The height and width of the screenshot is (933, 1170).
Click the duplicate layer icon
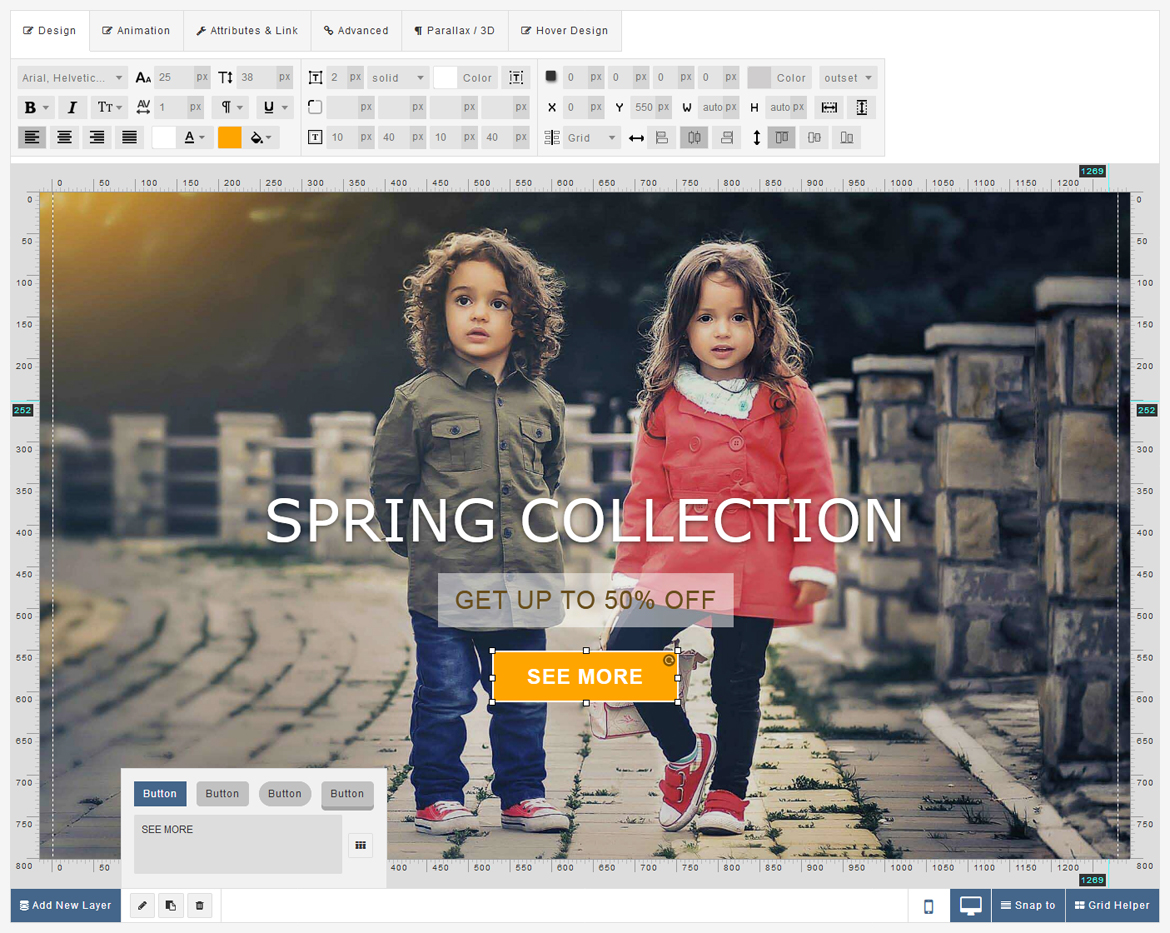(171, 906)
